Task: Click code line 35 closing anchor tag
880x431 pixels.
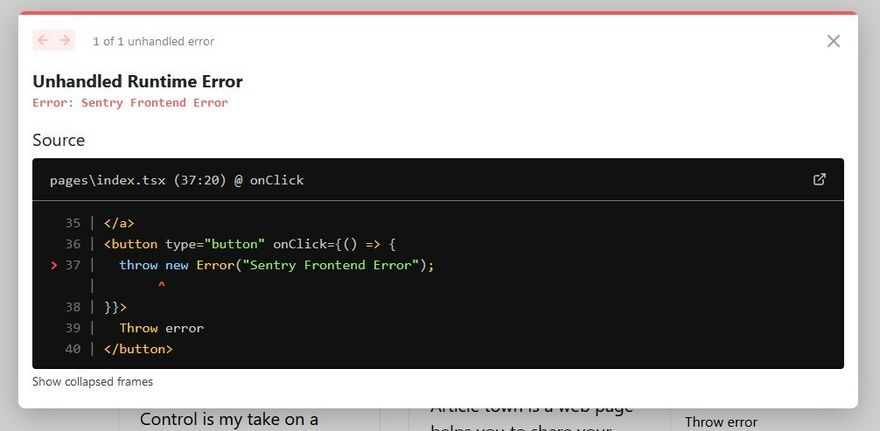Action: (x=119, y=223)
